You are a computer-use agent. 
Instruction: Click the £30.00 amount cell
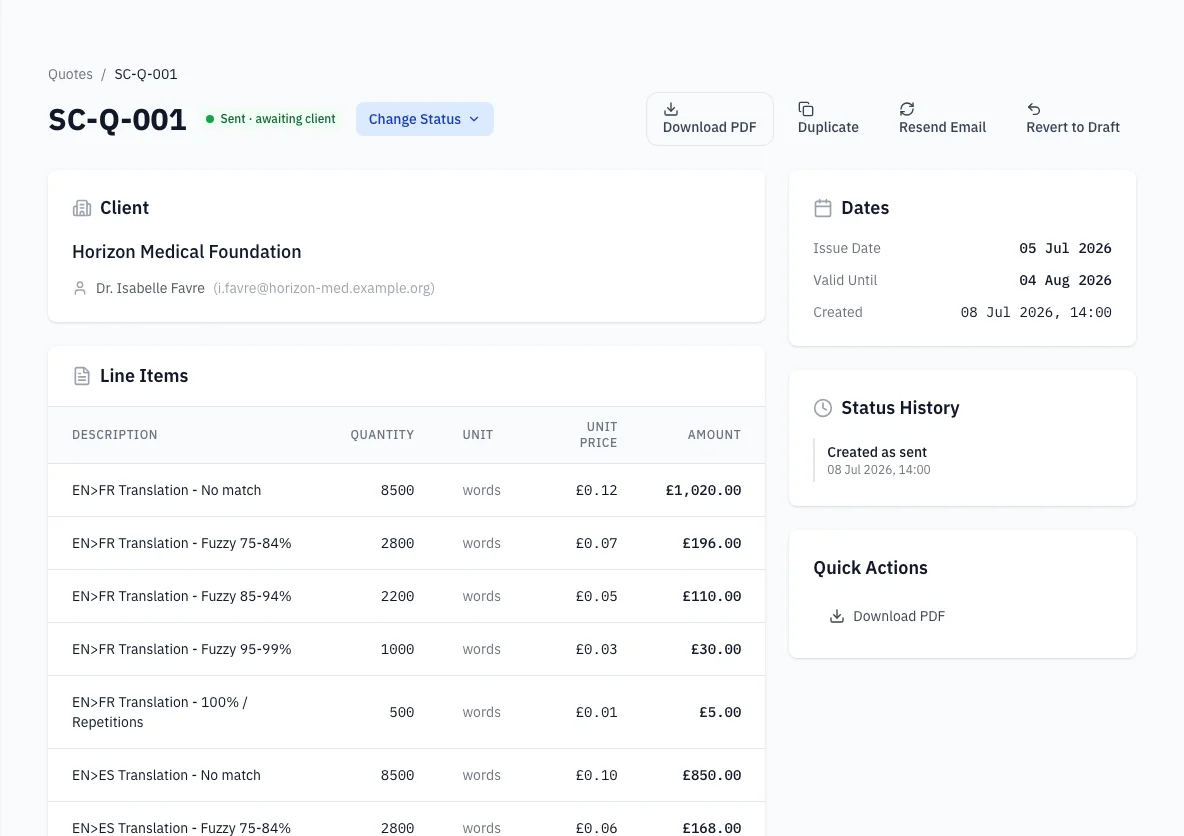[x=716, y=649]
